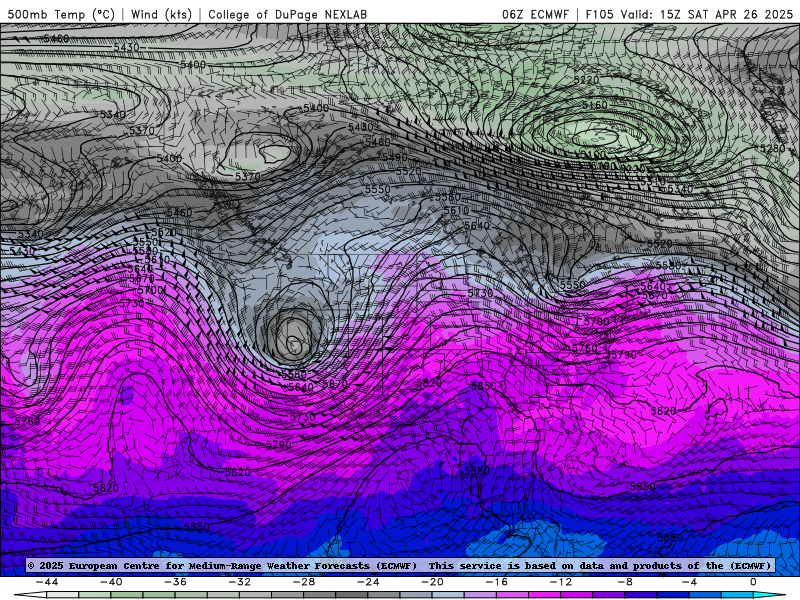This screenshot has width=800, height=600.
Task: Click the -12 temperature legend label
Action: coord(561,582)
